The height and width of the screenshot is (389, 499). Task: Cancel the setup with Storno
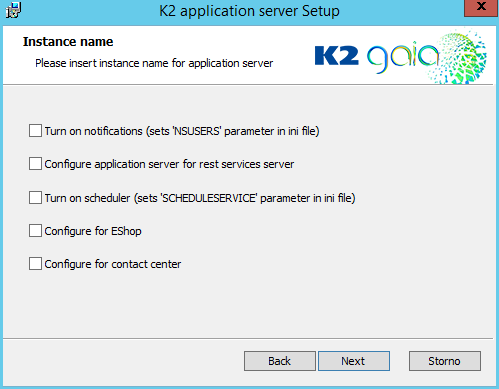click(x=445, y=361)
